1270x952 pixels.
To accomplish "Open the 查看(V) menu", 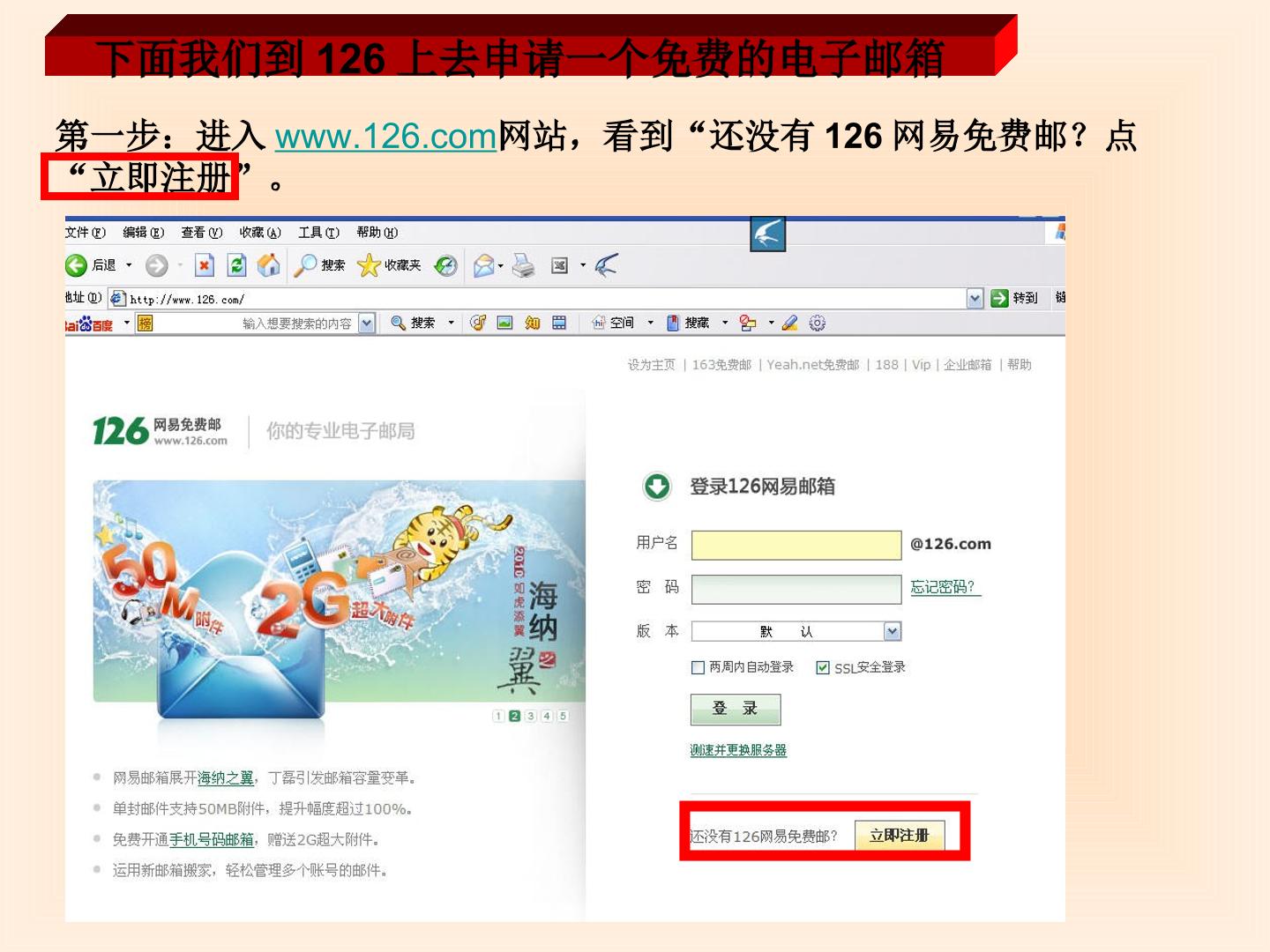I will pos(202,233).
